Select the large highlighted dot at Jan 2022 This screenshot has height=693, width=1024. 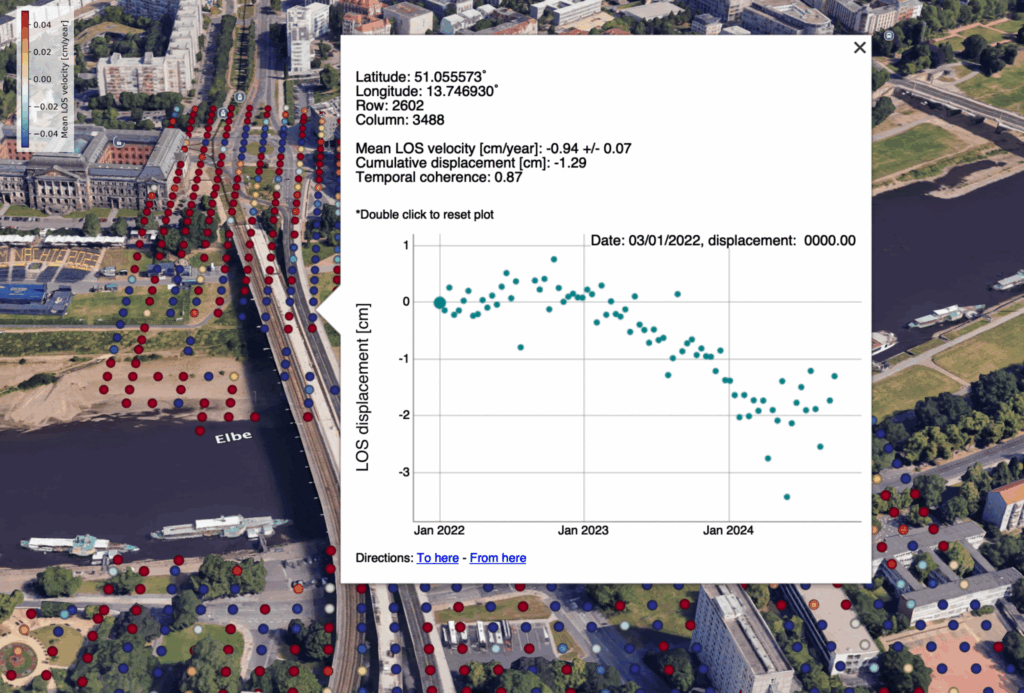tap(440, 303)
